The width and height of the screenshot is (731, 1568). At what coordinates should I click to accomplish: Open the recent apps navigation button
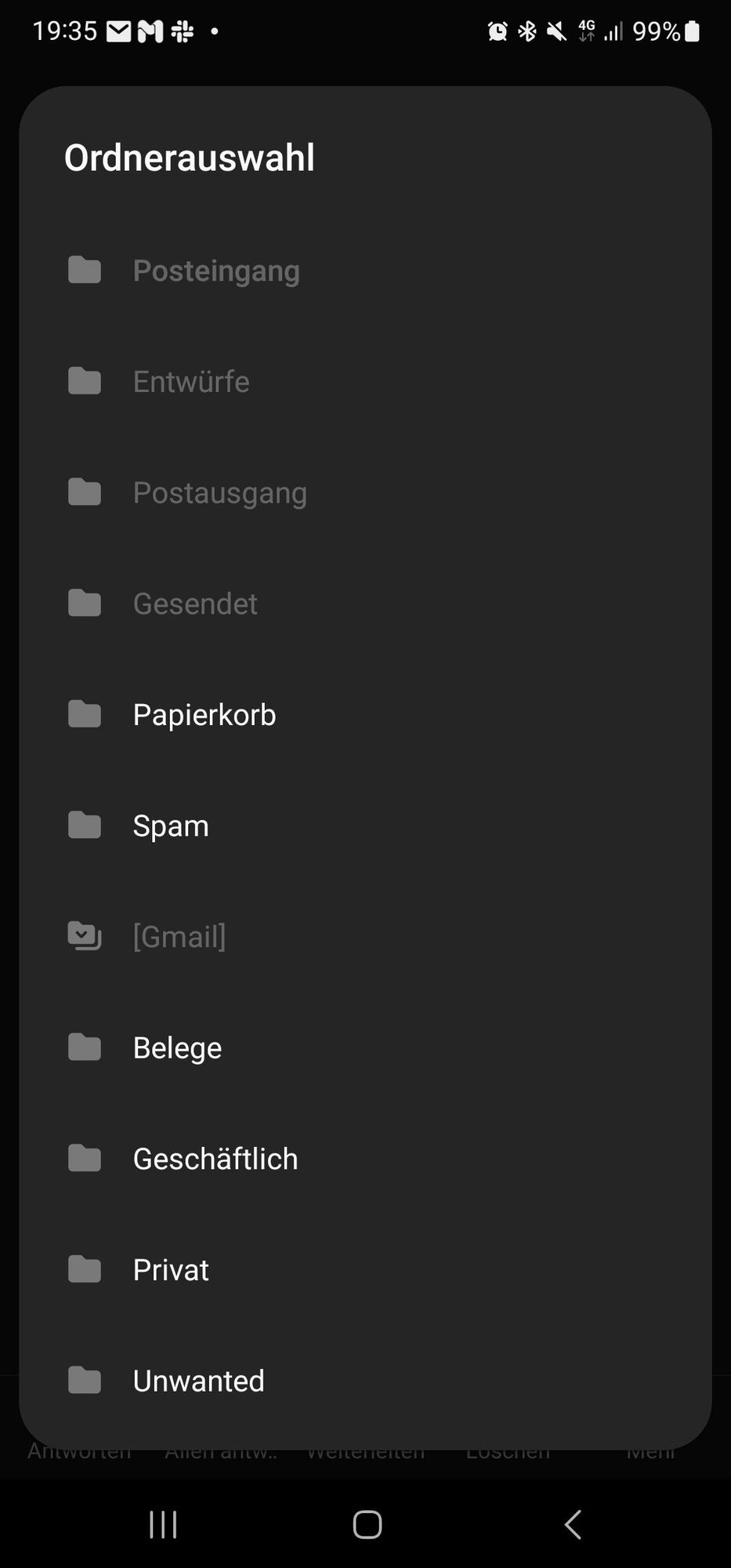tap(163, 1525)
